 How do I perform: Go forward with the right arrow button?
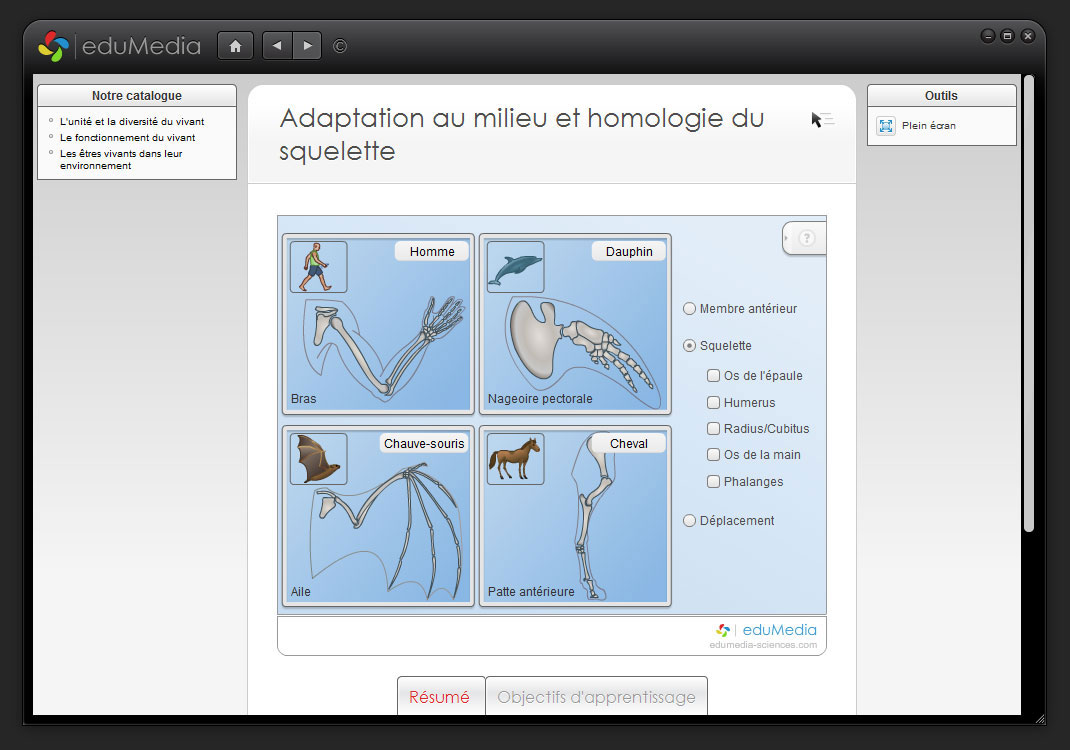[307, 46]
